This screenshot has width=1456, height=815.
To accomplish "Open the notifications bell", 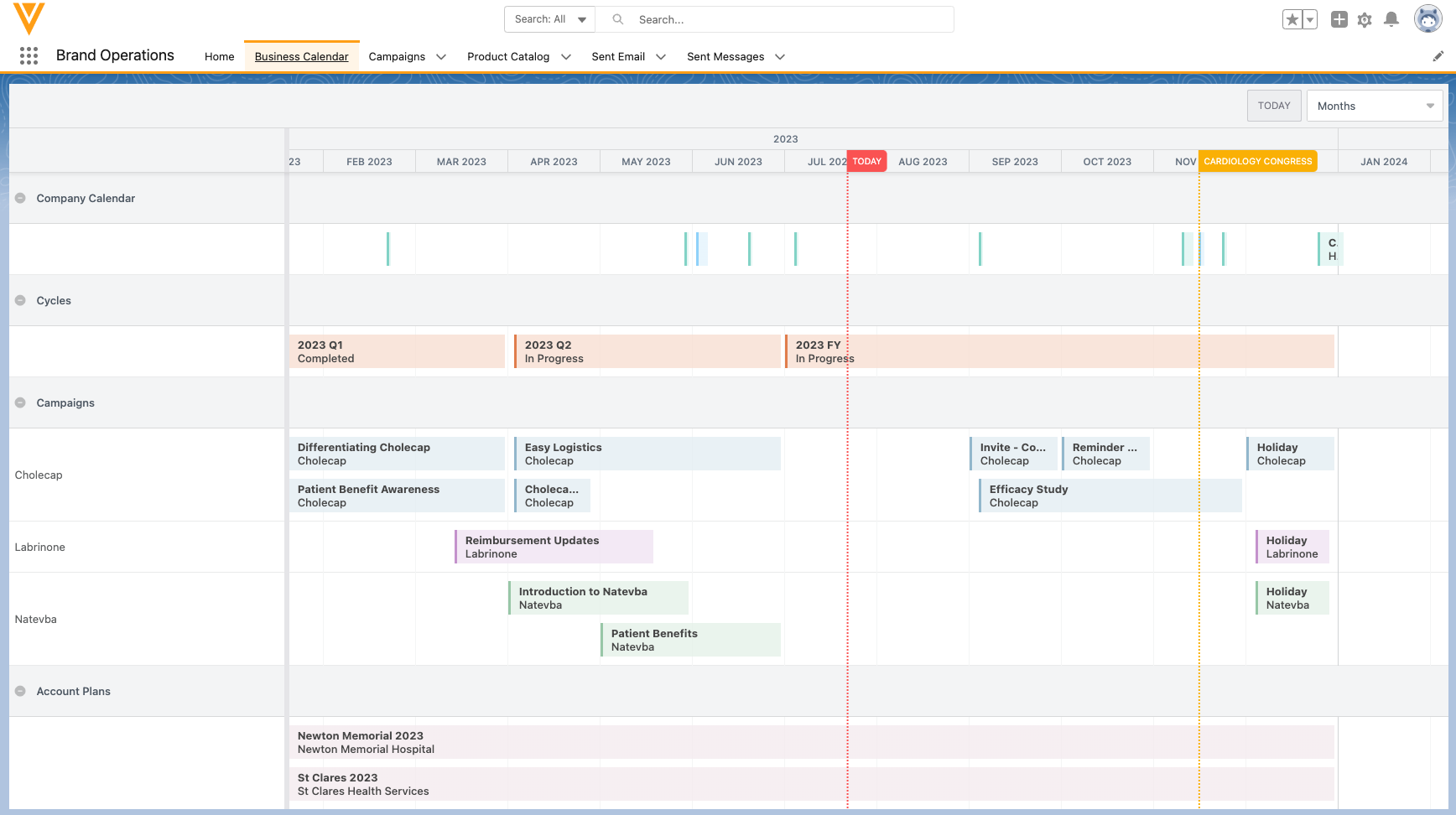I will pyautogui.click(x=1391, y=19).
